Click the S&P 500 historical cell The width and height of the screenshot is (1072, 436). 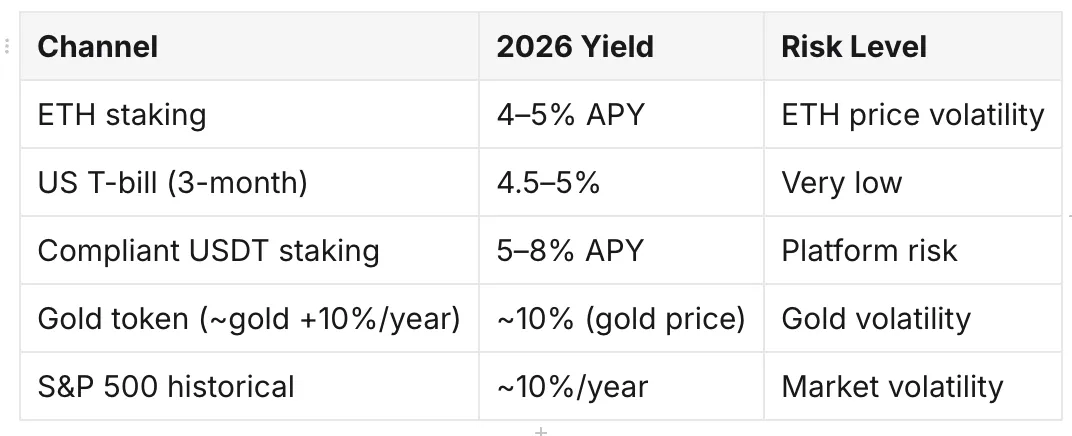[250, 386]
